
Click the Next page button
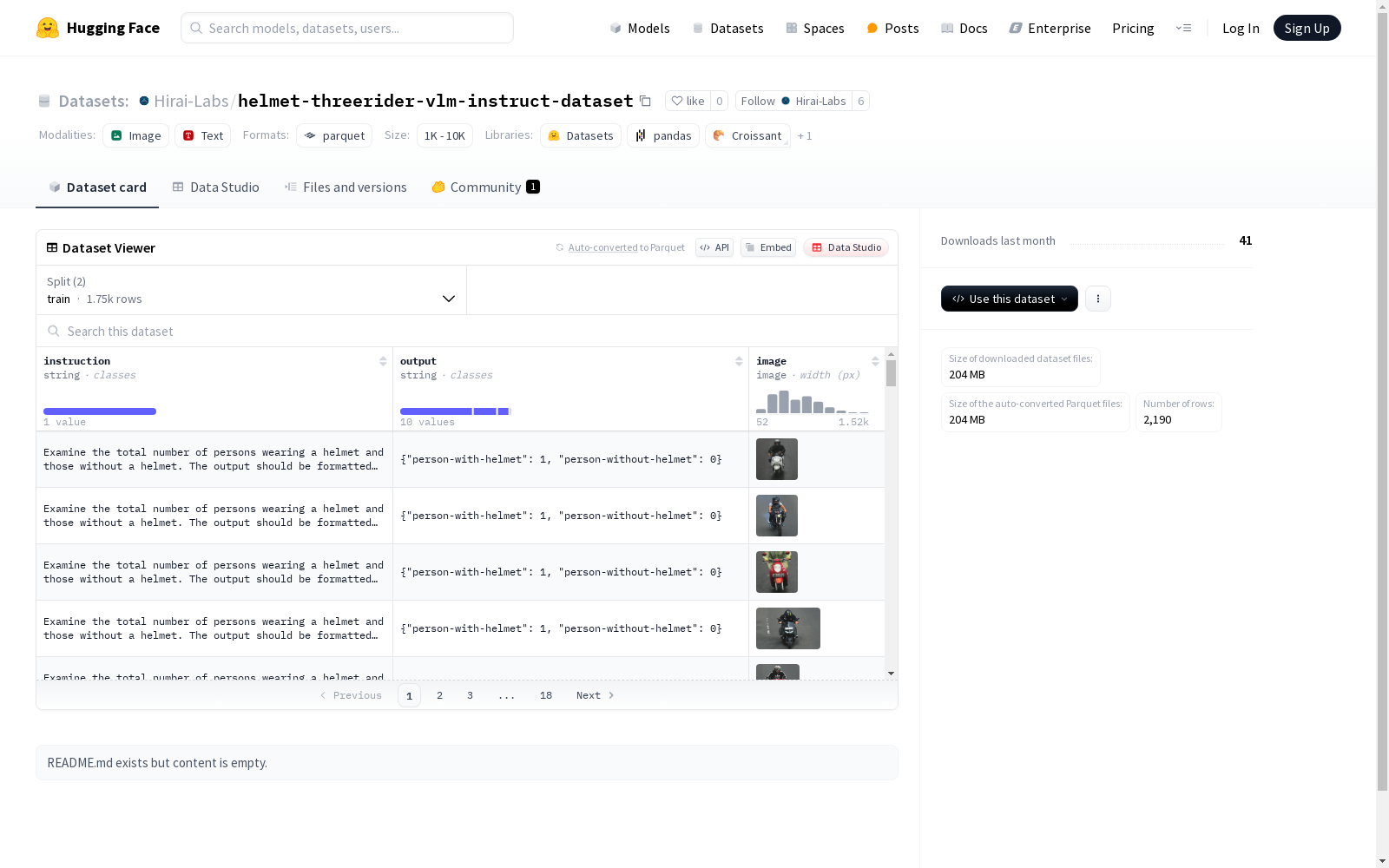point(596,695)
